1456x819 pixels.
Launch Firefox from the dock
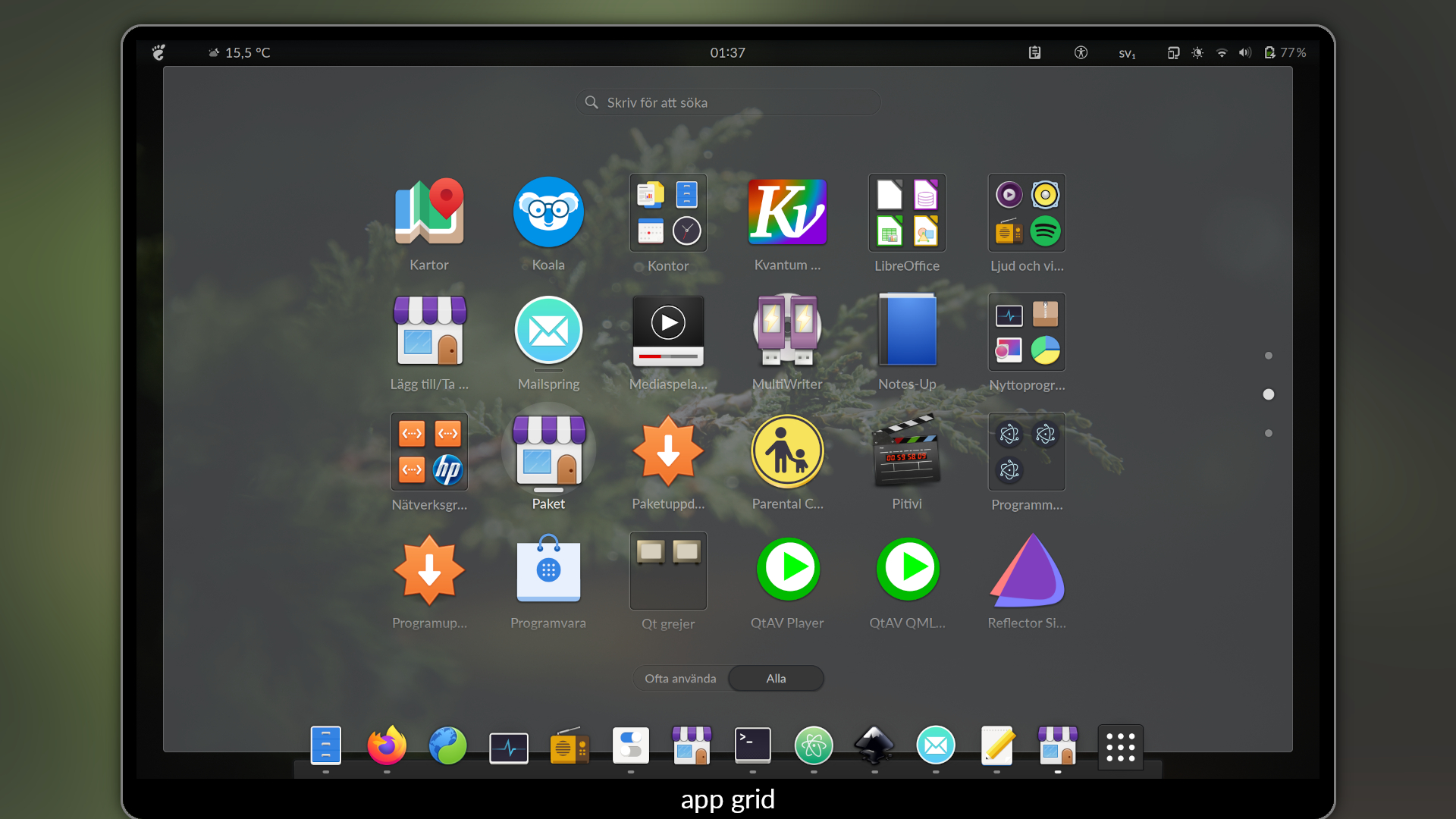coord(387,745)
